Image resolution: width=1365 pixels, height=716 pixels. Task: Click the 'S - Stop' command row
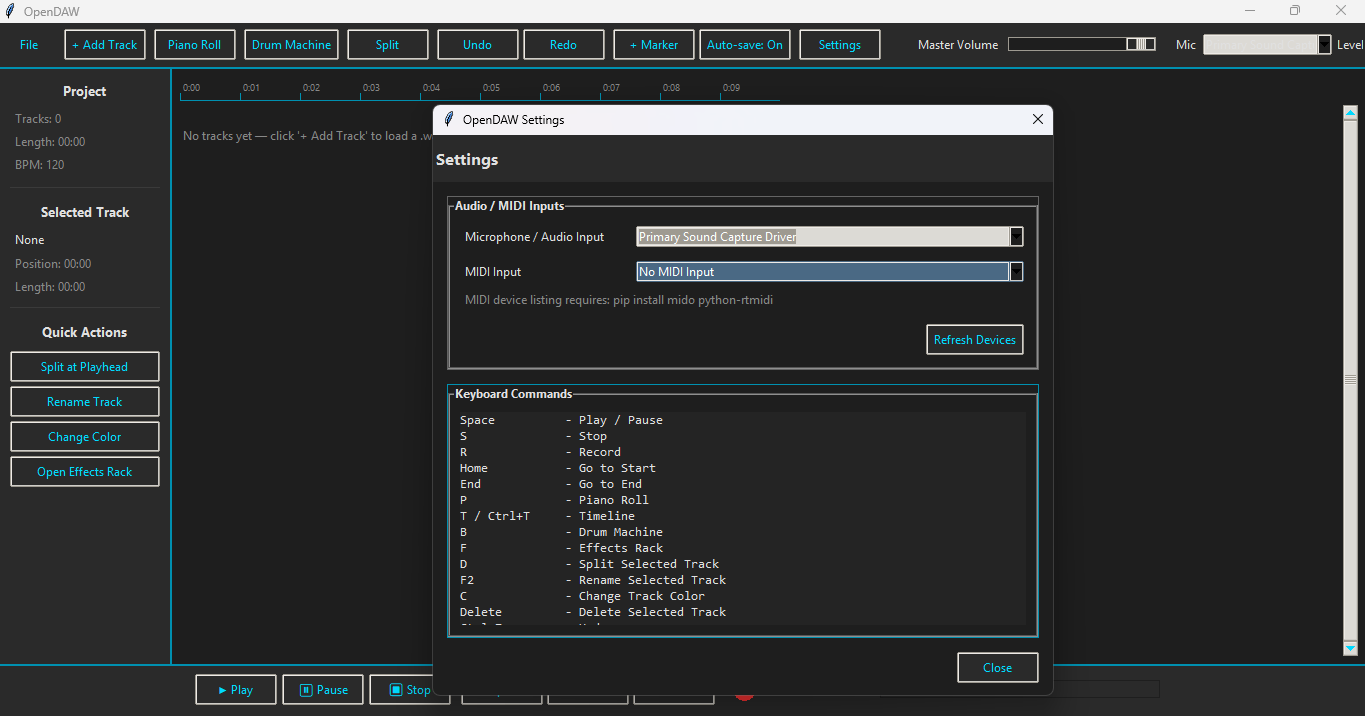coord(533,436)
